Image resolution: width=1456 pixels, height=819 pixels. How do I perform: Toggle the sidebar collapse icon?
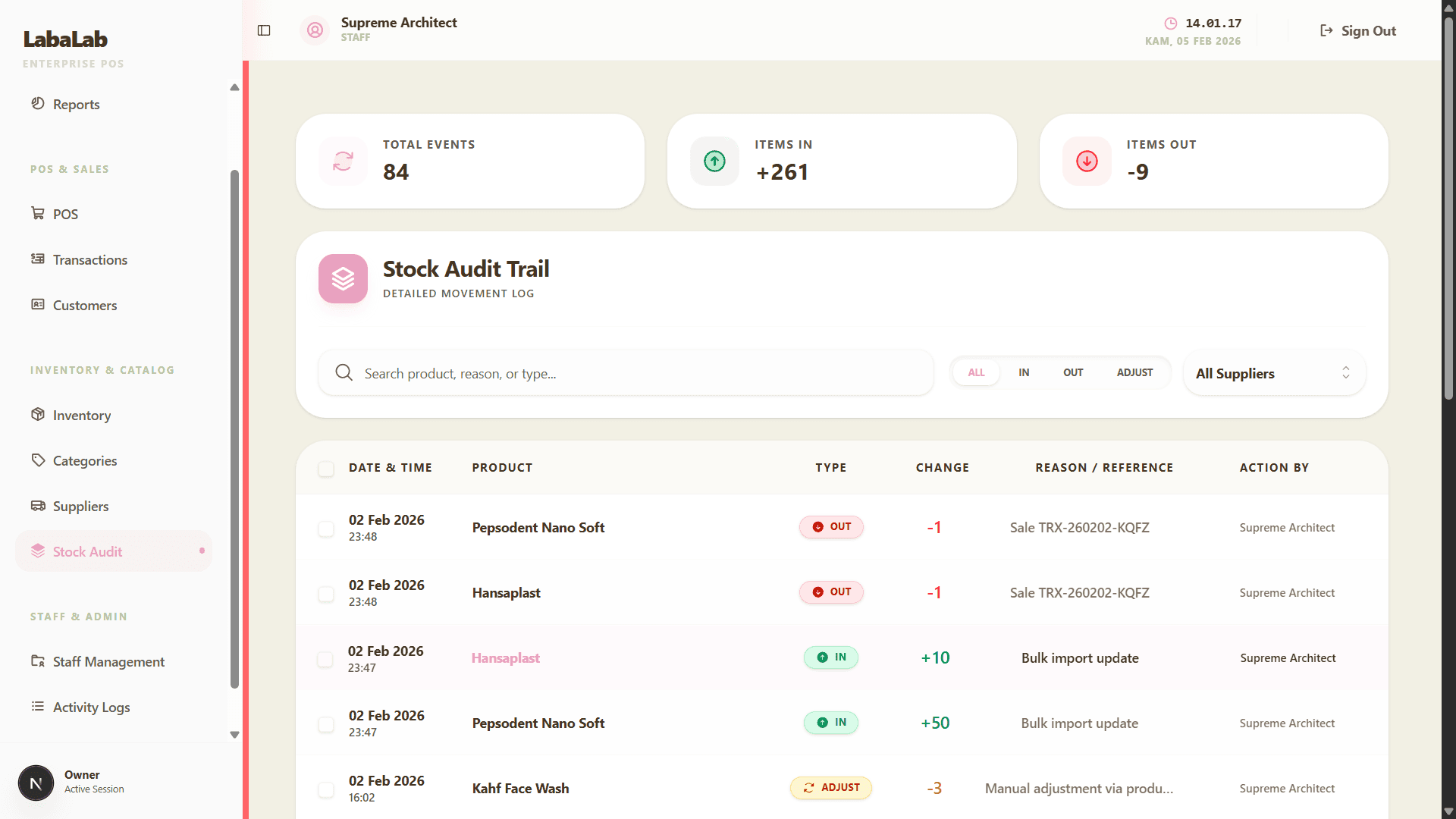264,30
